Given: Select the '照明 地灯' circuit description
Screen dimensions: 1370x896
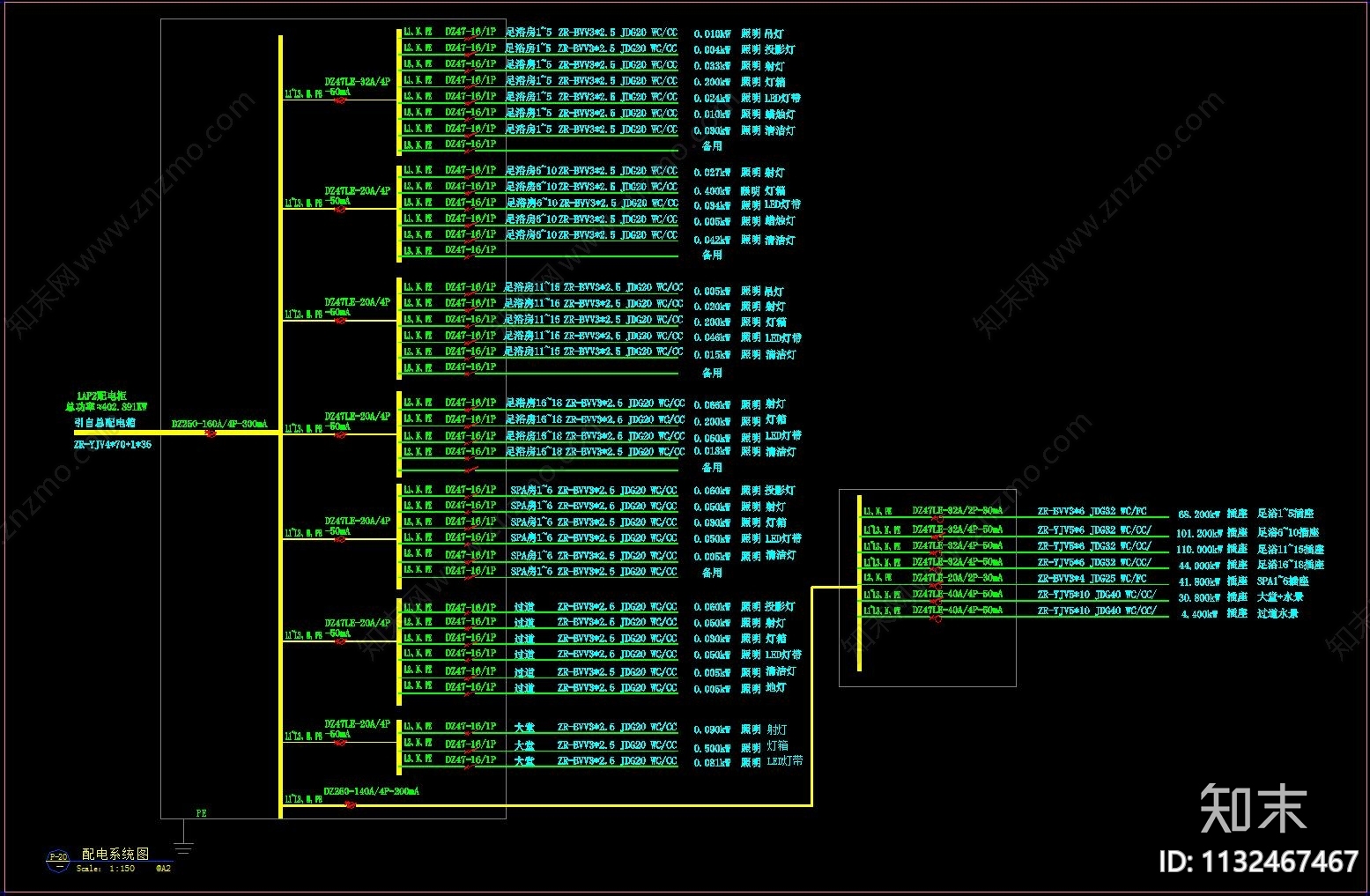Looking at the screenshot, I should 764,689.
